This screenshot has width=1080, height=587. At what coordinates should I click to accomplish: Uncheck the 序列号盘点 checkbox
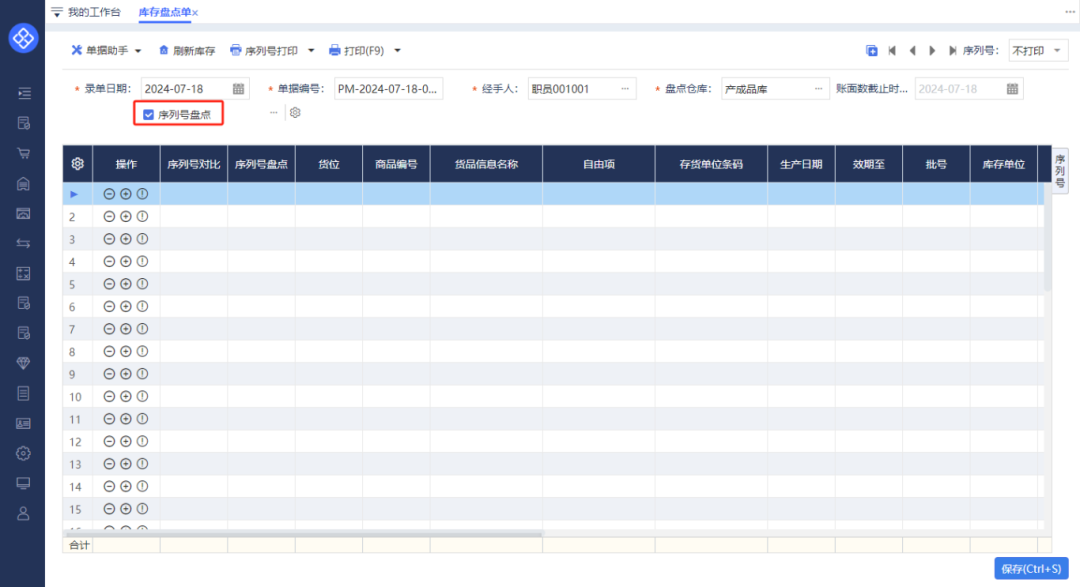[148, 115]
